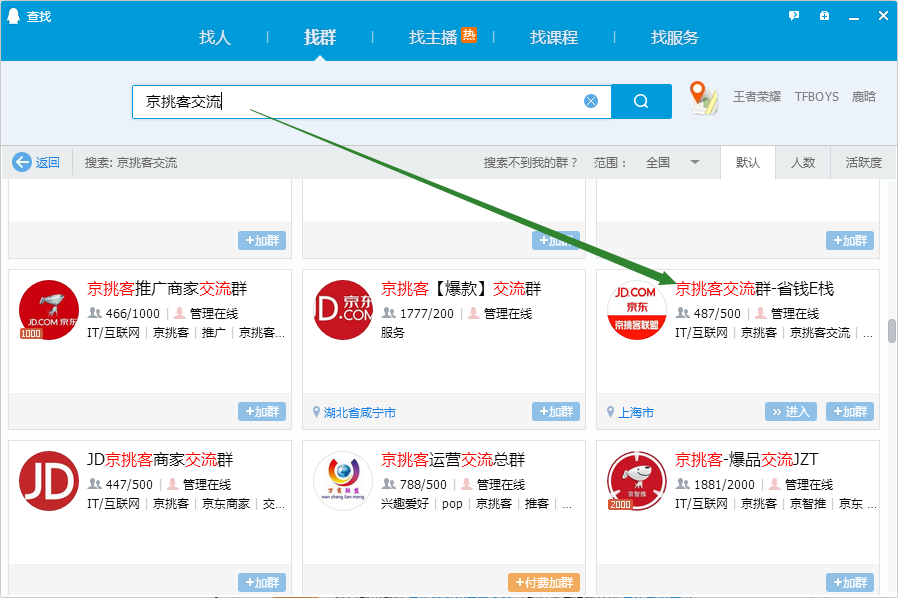Image resolution: width=898 pixels, height=598 pixels.
Task: Open avatar of 京挑客-爆品交流JZT
Action: [x=637, y=481]
